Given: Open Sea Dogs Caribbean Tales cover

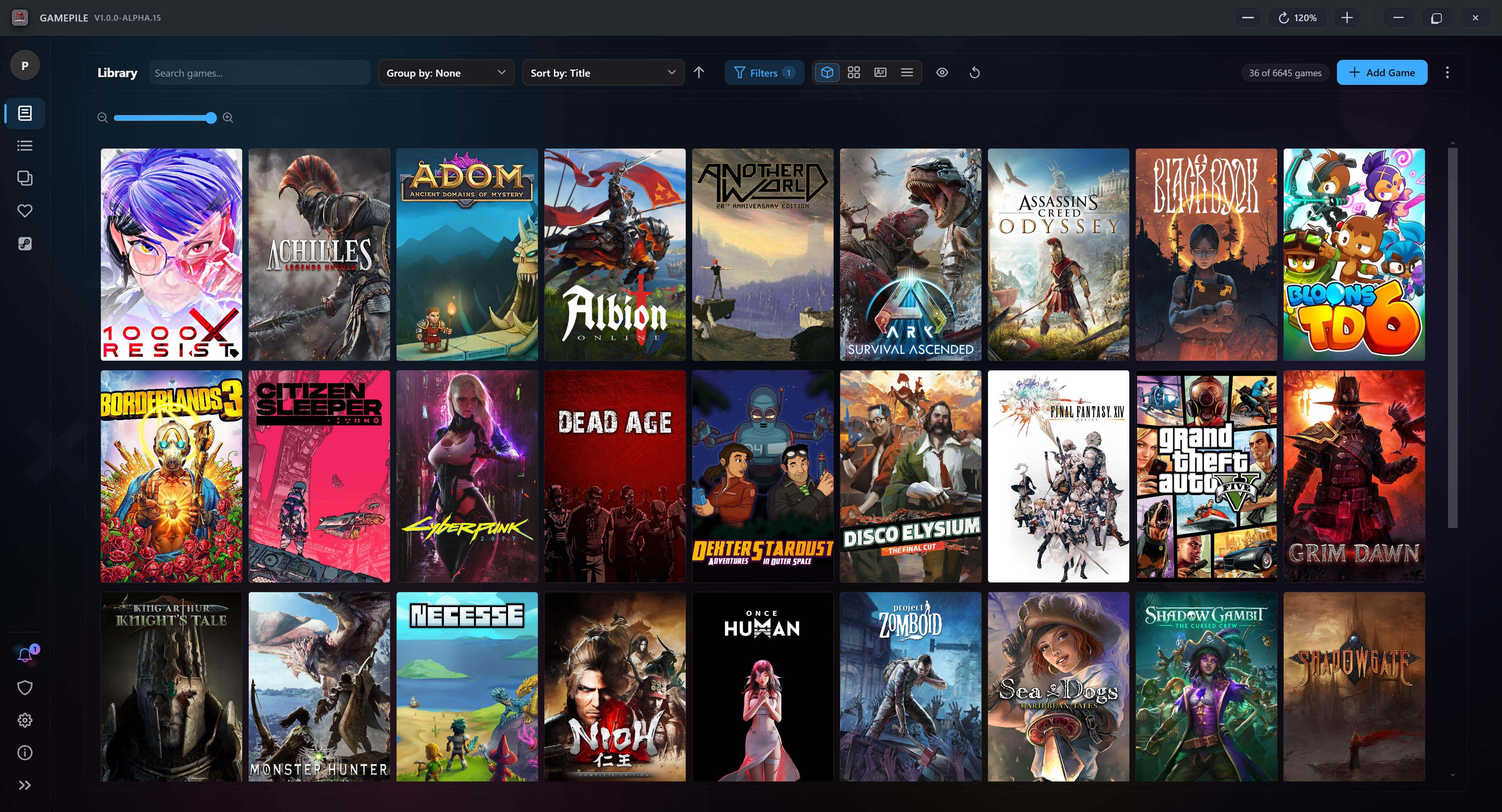Looking at the screenshot, I should (1058, 687).
